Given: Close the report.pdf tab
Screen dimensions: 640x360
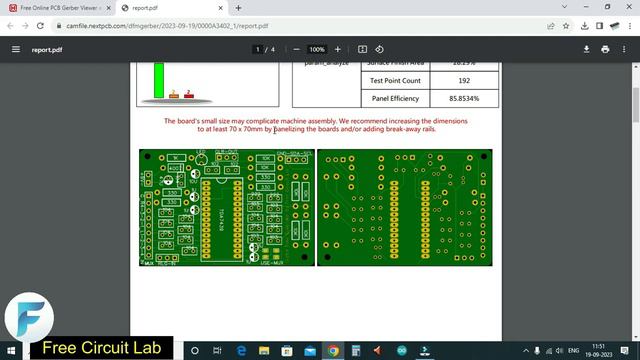Looking at the screenshot, I should pyautogui.click(x=220, y=8).
